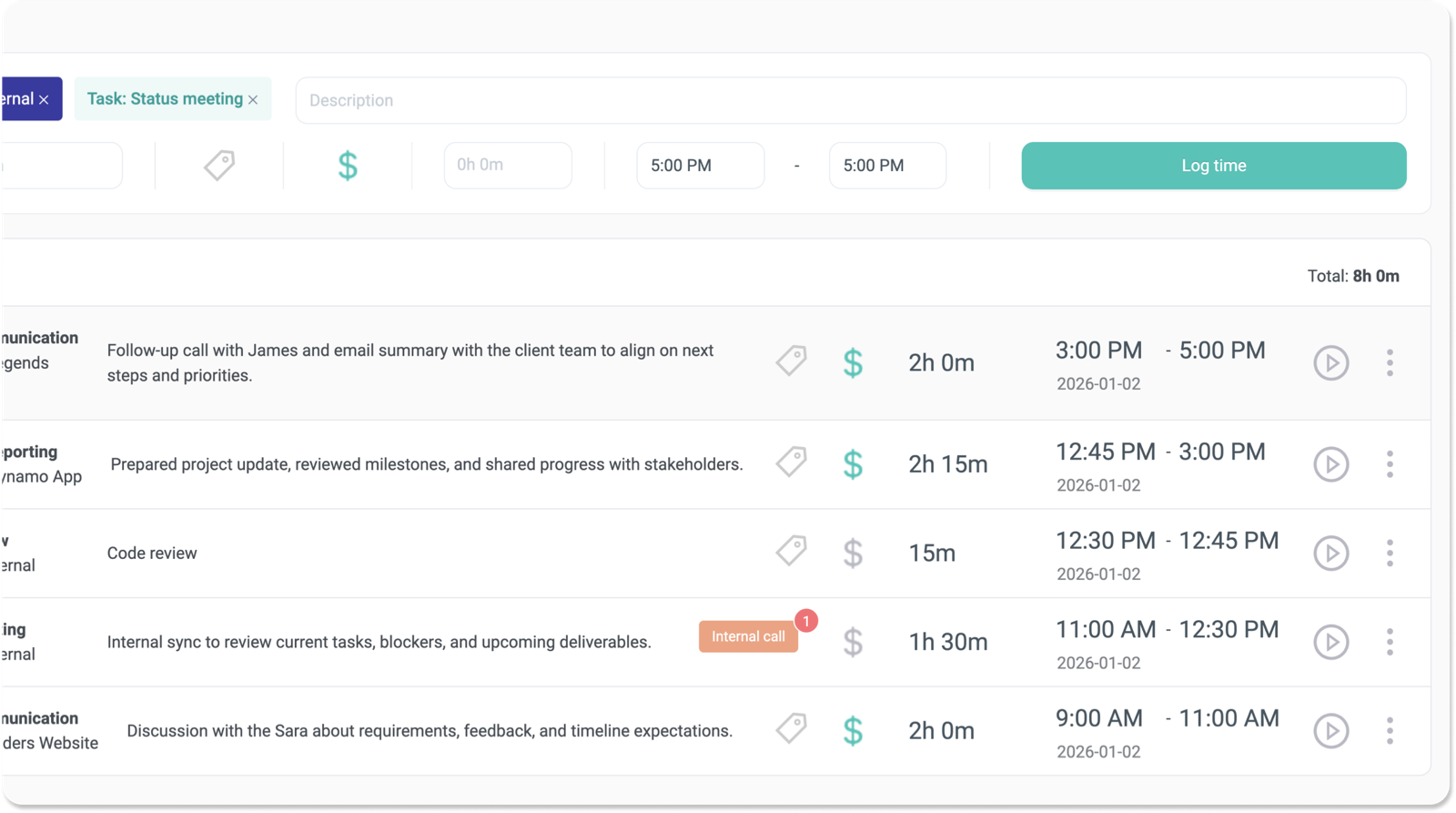Click the Description input field
Viewport: 1456px width, 813px height.
coord(850,100)
